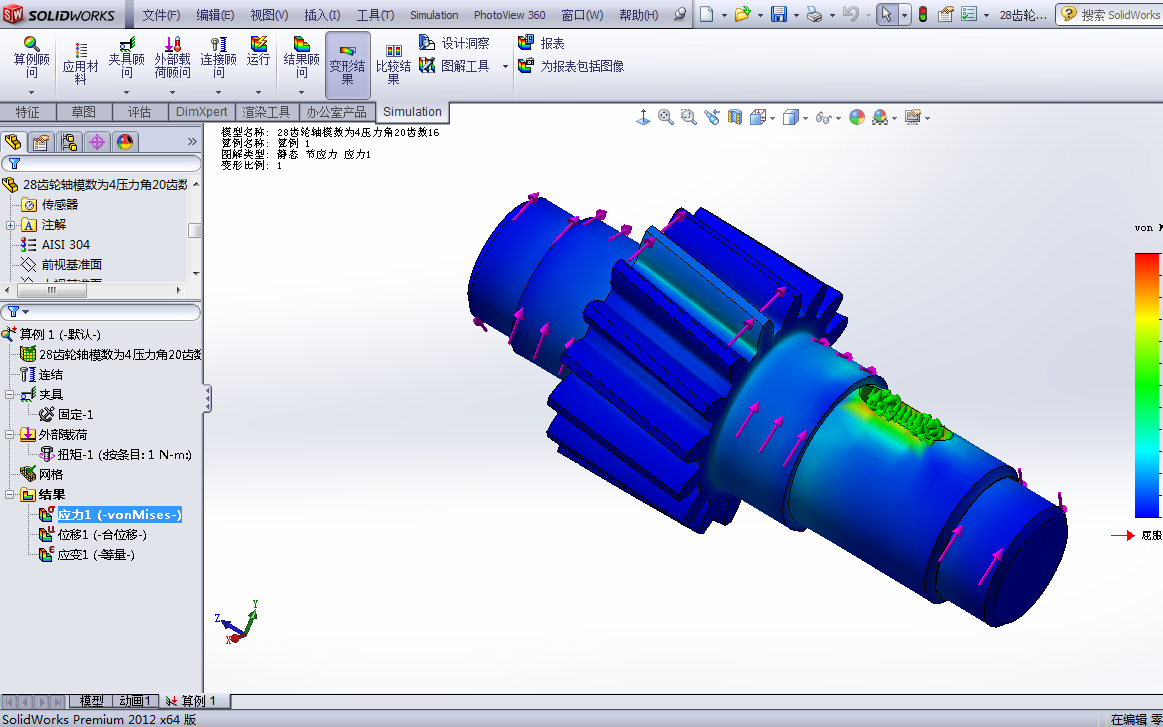Open the Help (帮助) menu

pyautogui.click(x=639, y=15)
